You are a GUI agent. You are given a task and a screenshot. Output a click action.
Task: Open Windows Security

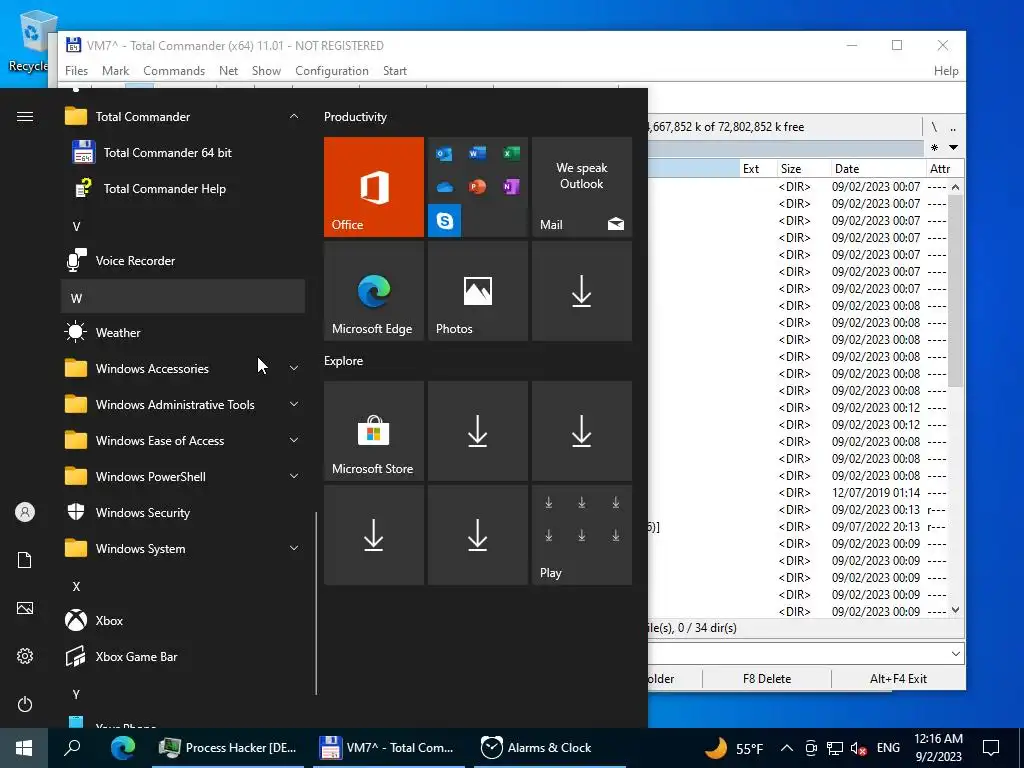point(183,513)
